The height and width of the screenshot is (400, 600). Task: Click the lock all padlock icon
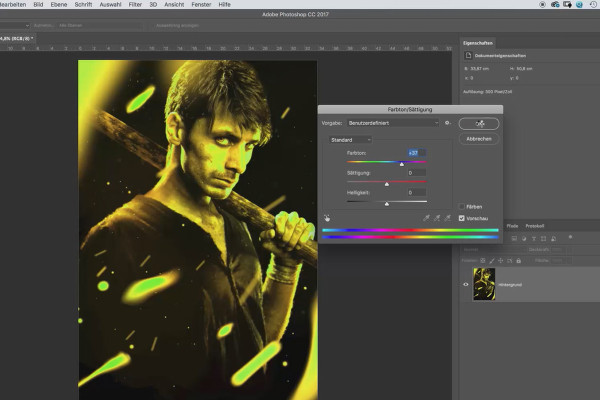[x=518, y=261]
